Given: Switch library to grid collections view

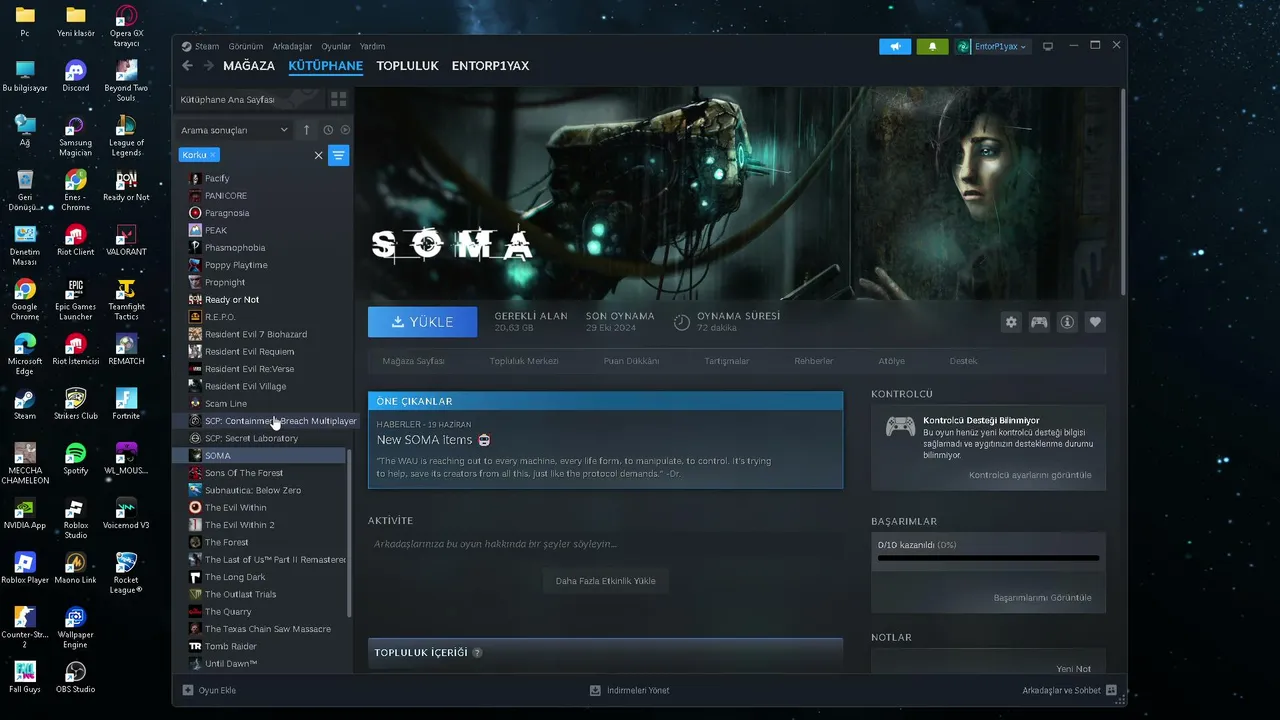Looking at the screenshot, I should click(x=339, y=99).
